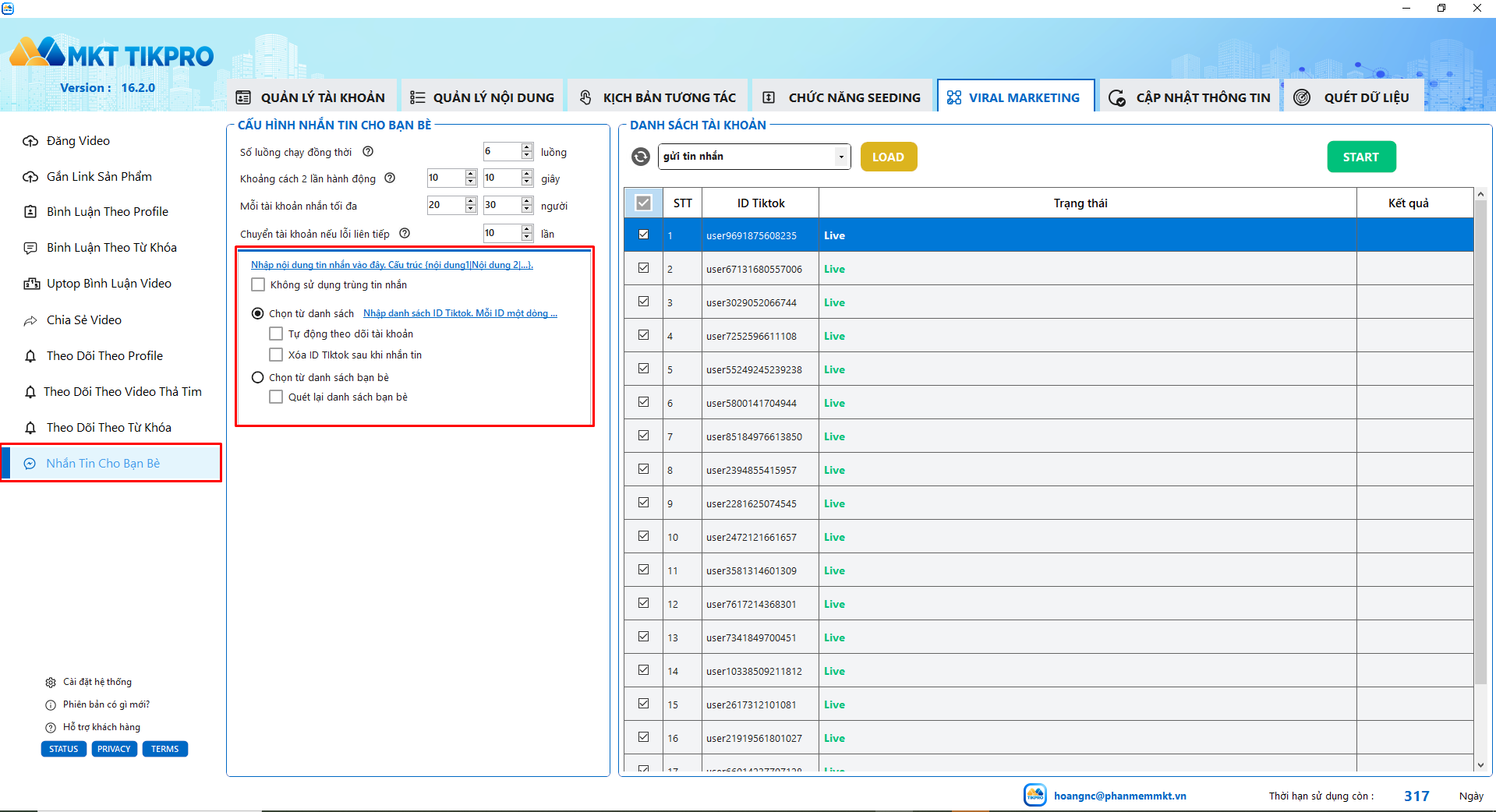Switch to Quản Lý Tài Khoản tab
The image size is (1496, 812).
311,97
